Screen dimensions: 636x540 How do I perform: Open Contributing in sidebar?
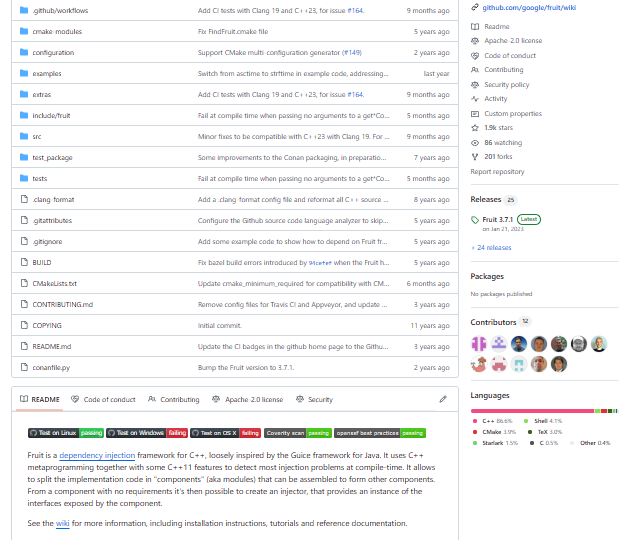[504, 70]
